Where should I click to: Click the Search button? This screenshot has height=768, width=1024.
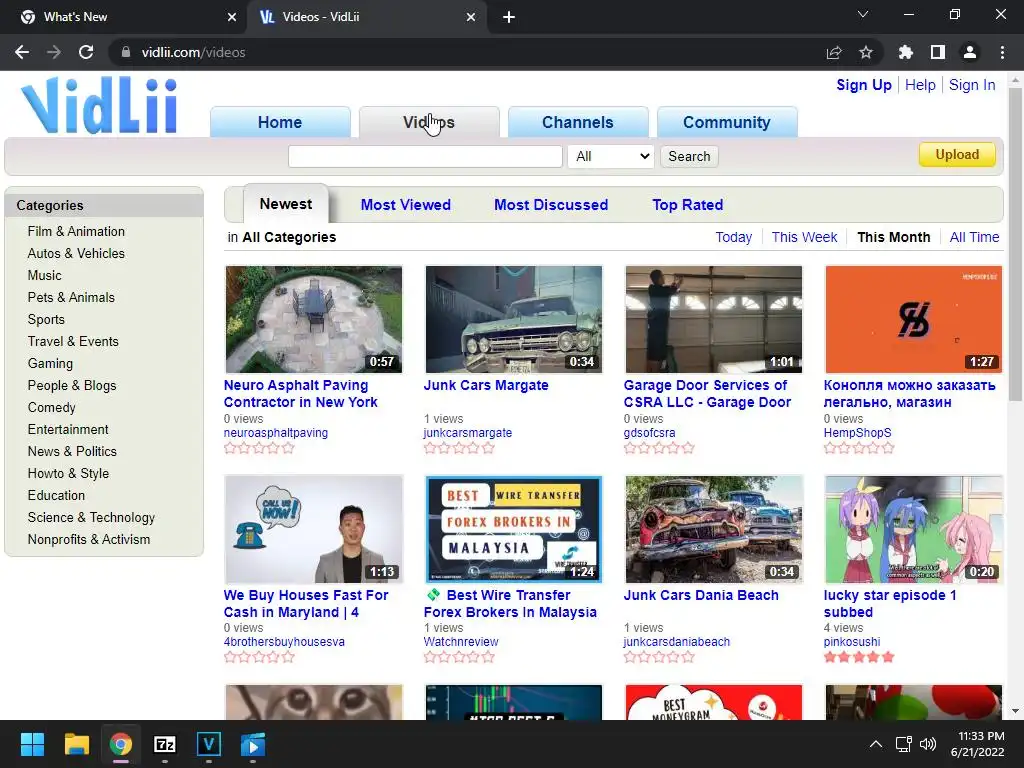coord(689,156)
